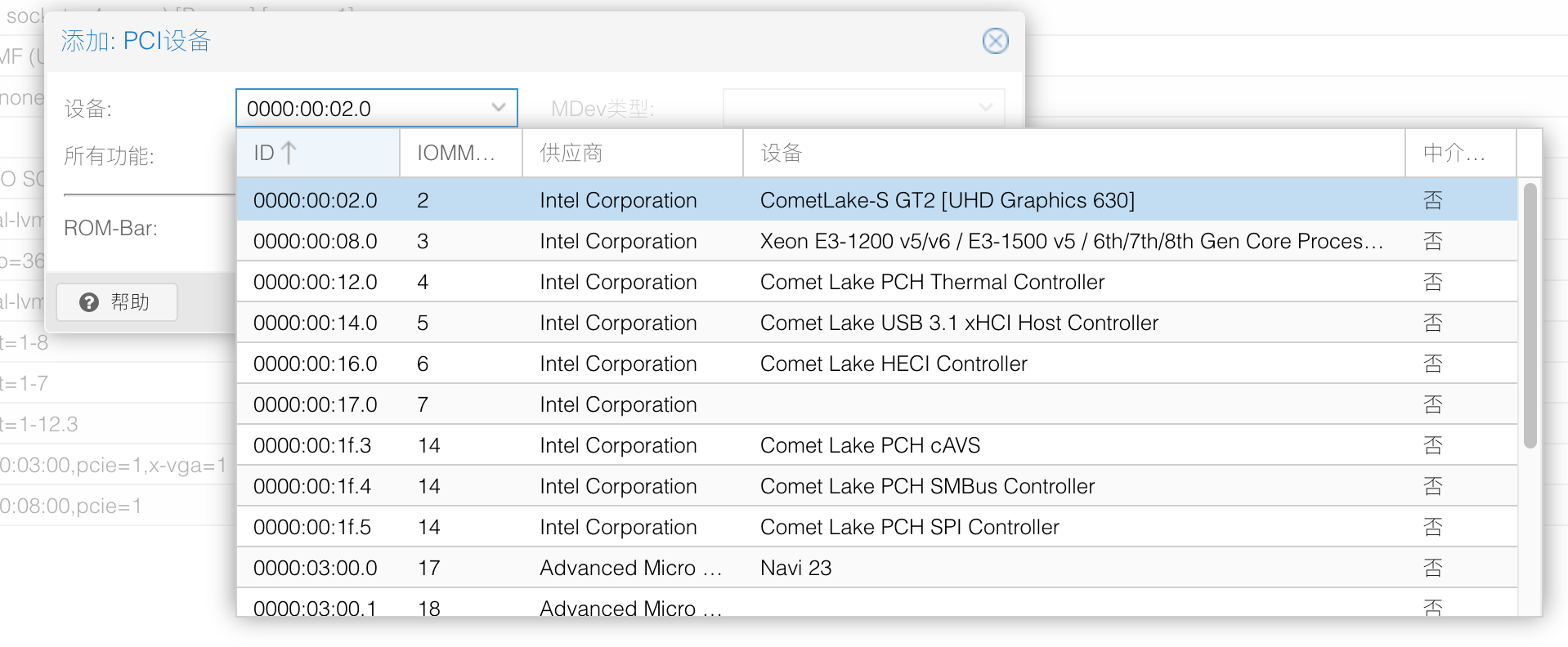The image size is (1568, 647).
Task: Click the ID column sort arrow
Action: point(289,153)
